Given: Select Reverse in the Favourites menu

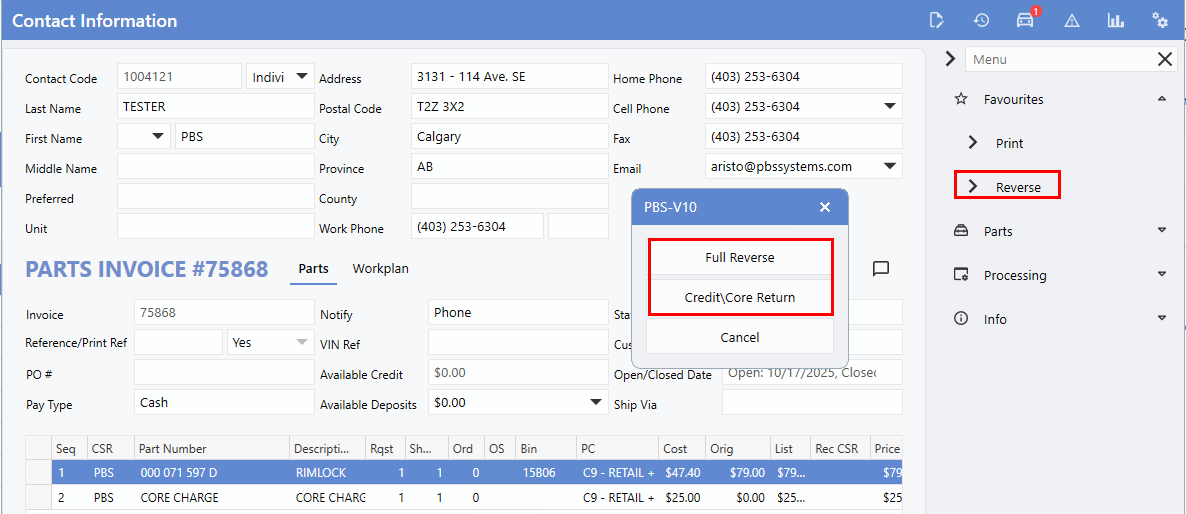Looking at the screenshot, I should [x=1017, y=187].
